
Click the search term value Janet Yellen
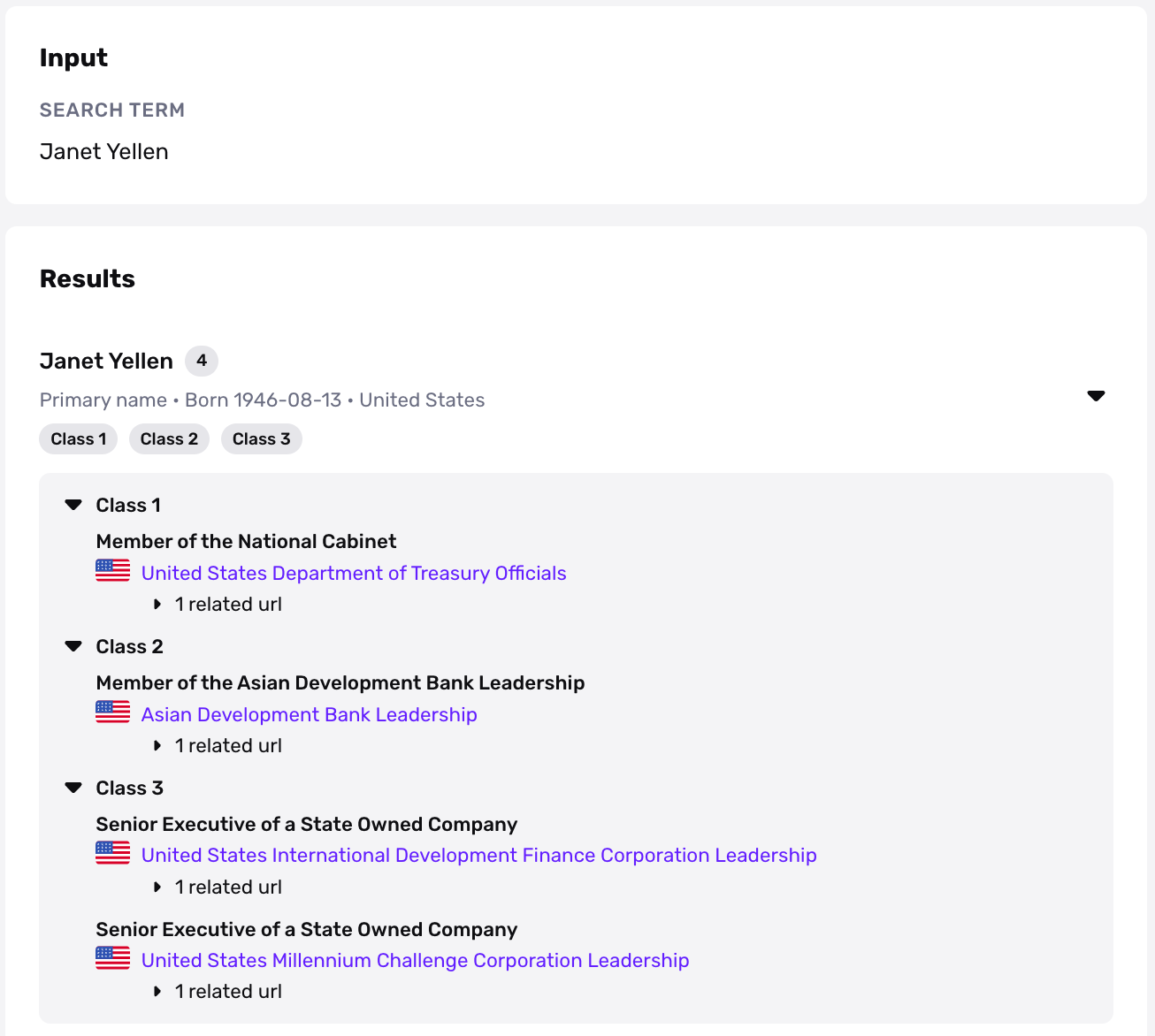tap(104, 152)
